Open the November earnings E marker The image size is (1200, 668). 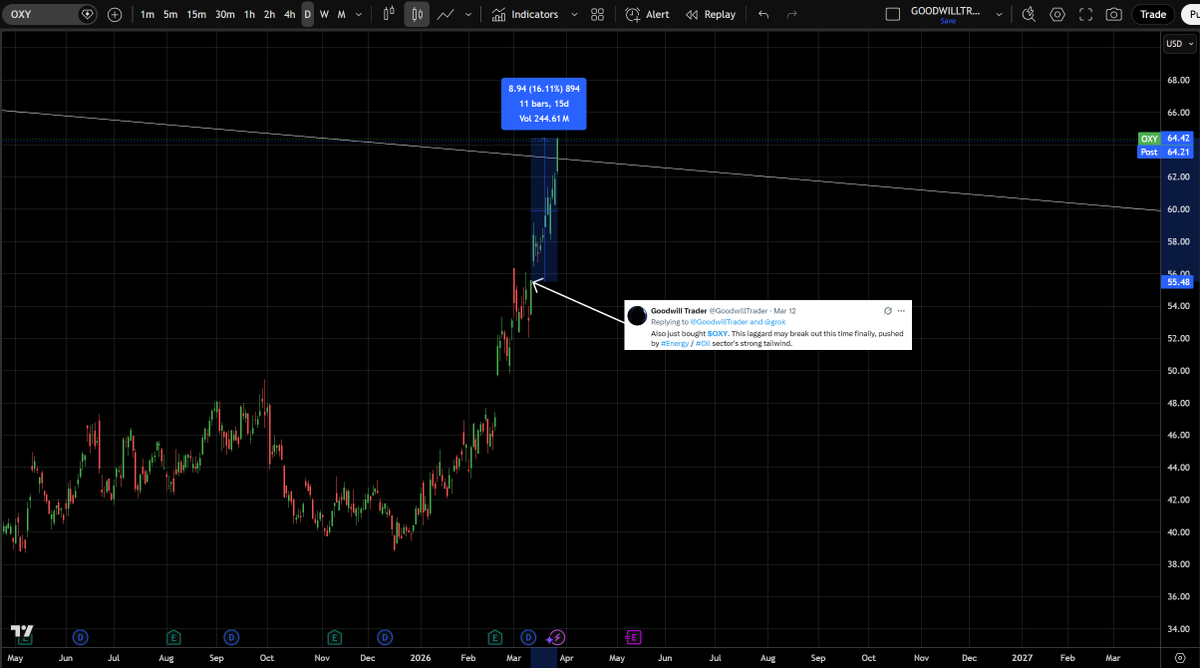(334, 637)
